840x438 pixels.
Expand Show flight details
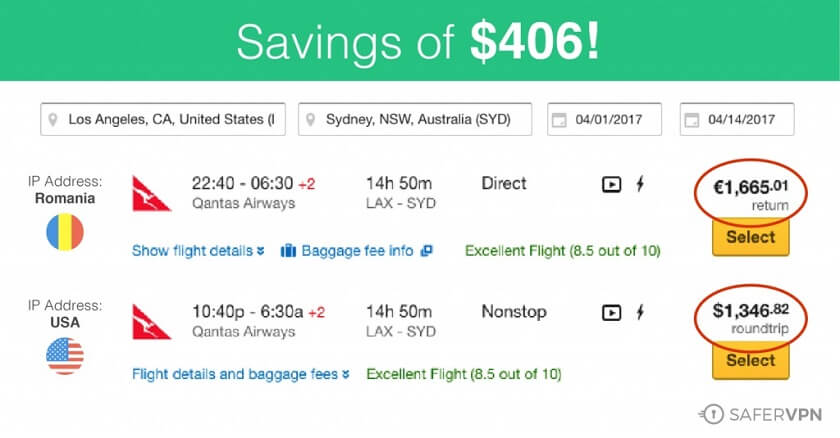click(x=198, y=251)
